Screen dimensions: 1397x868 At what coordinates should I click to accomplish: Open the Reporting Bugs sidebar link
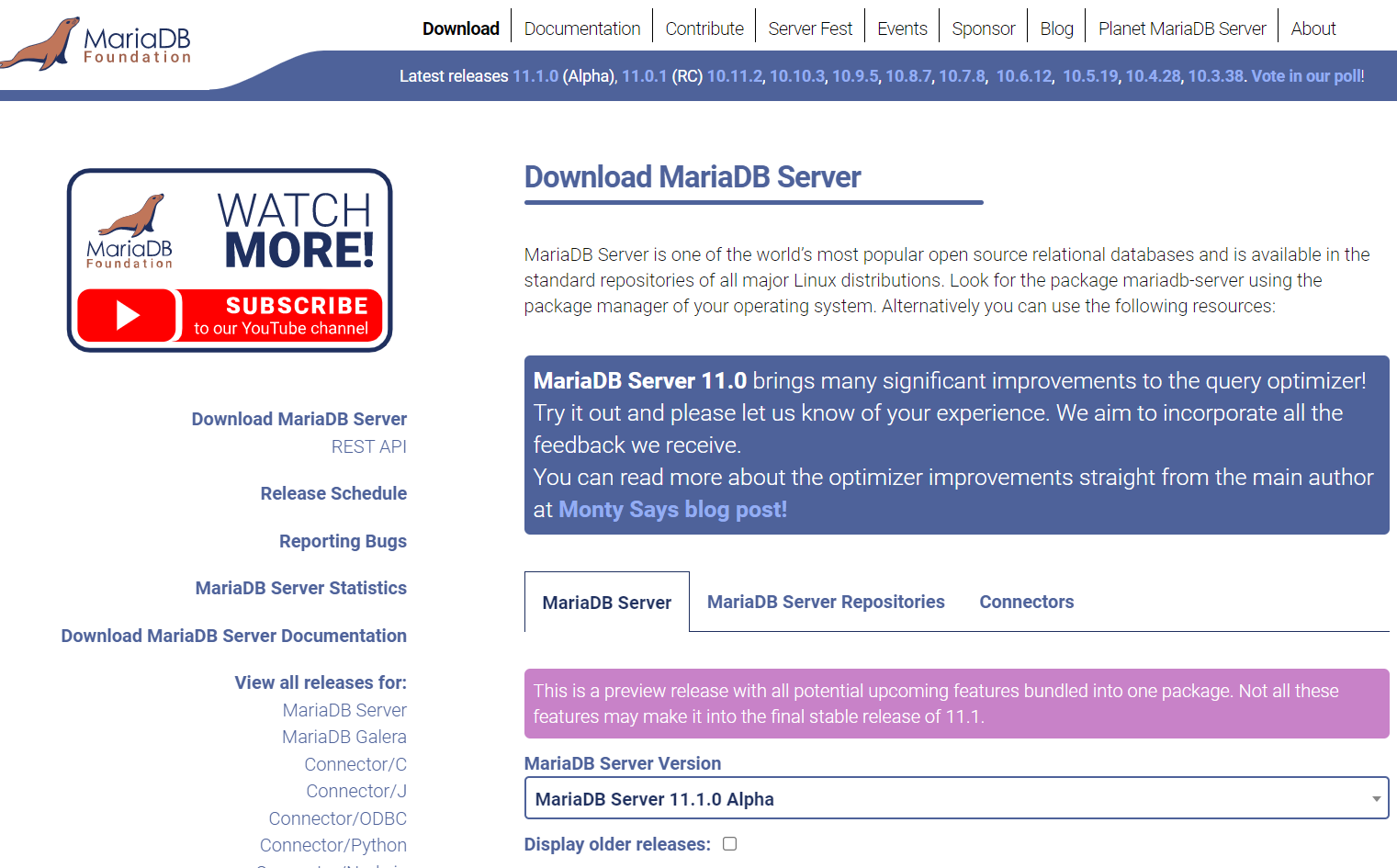343,541
